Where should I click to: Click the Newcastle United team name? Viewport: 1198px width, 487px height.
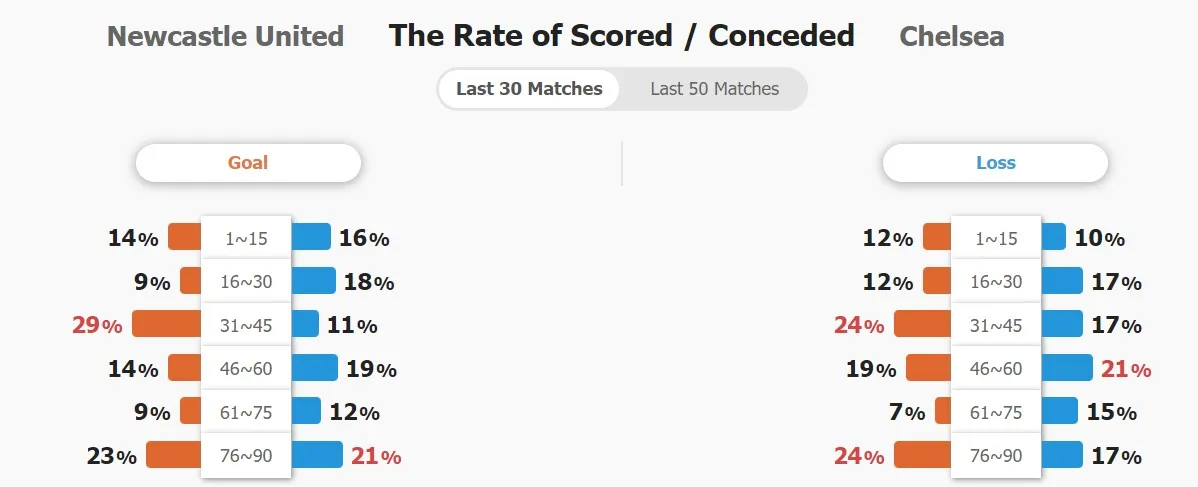225,36
